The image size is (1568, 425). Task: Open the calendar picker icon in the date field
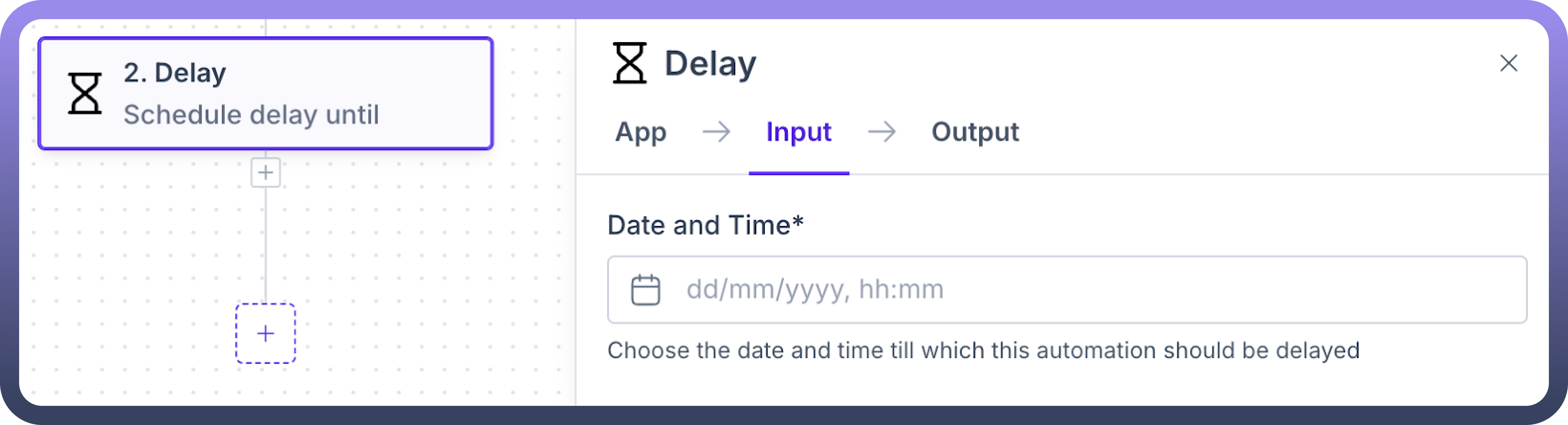click(x=645, y=290)
